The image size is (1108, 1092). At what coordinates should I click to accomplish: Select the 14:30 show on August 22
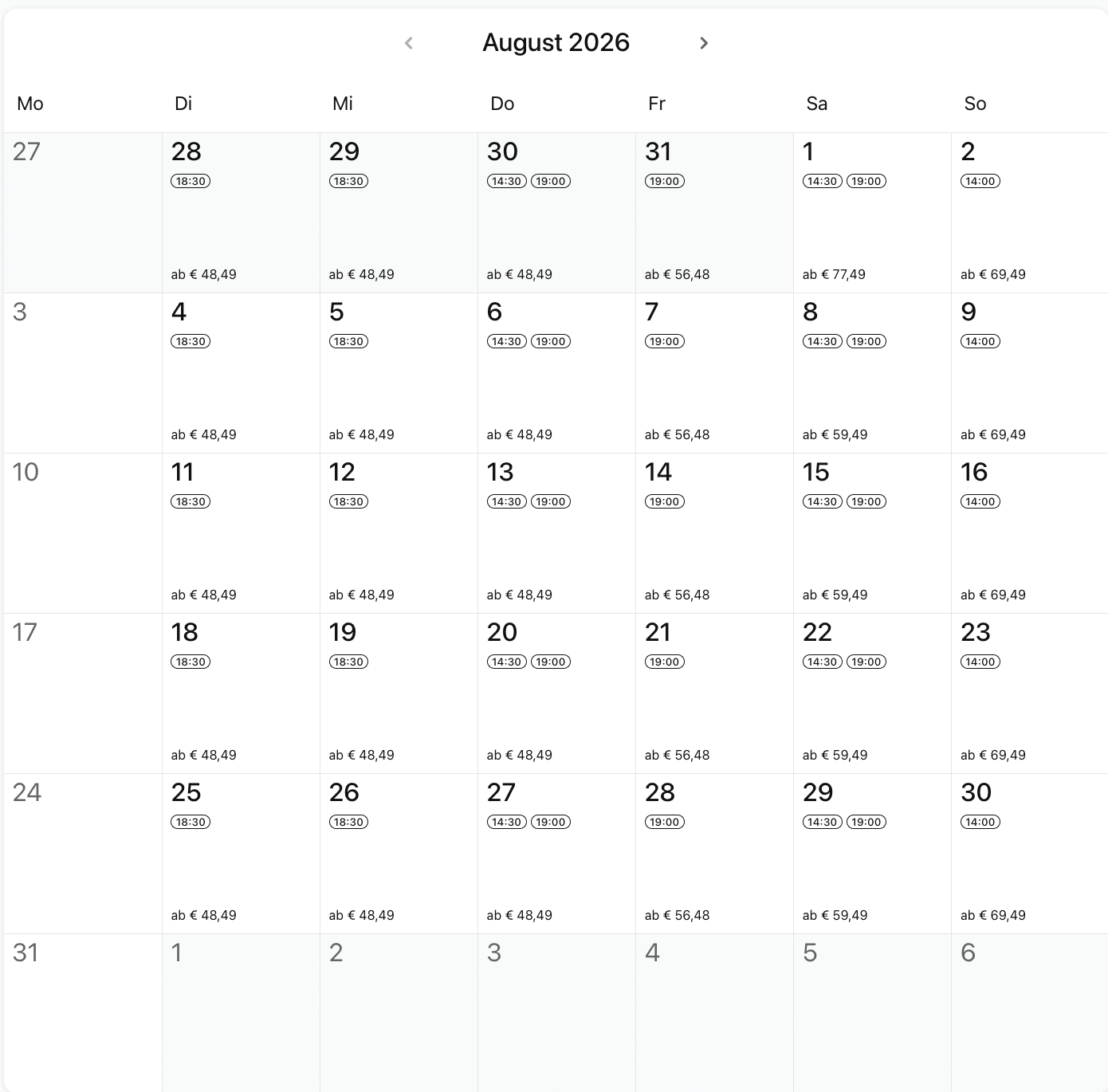822,662
